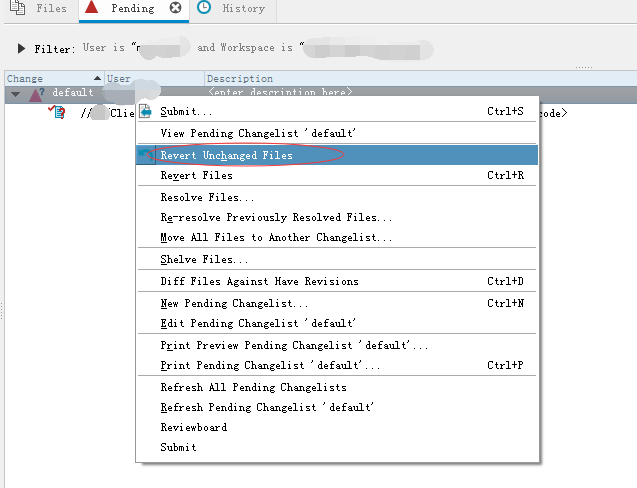
Task: Expand the Filter disclosure triangle
Action: pos(22,48)
